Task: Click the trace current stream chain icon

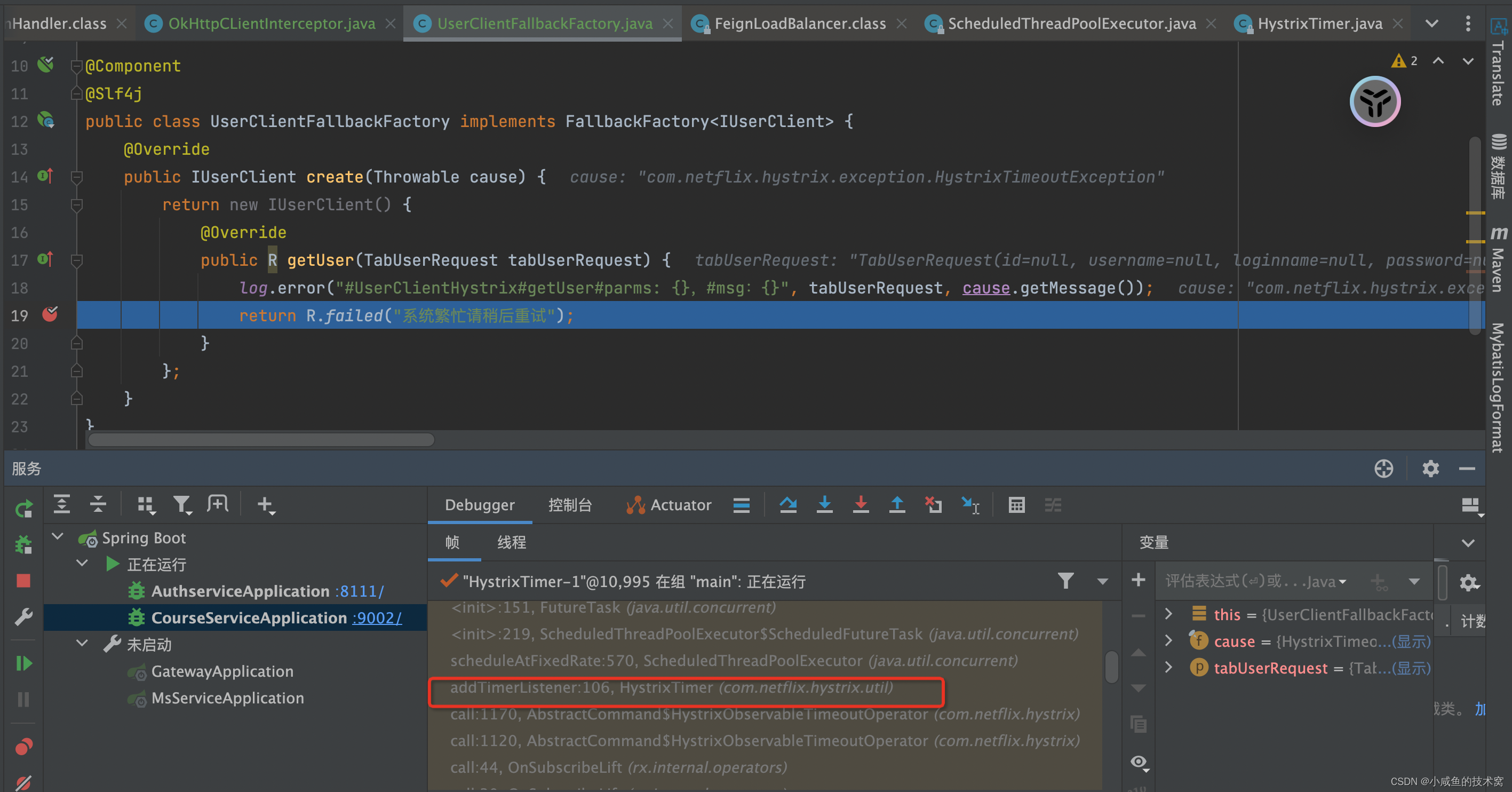Action: (x=1053, y=505)
